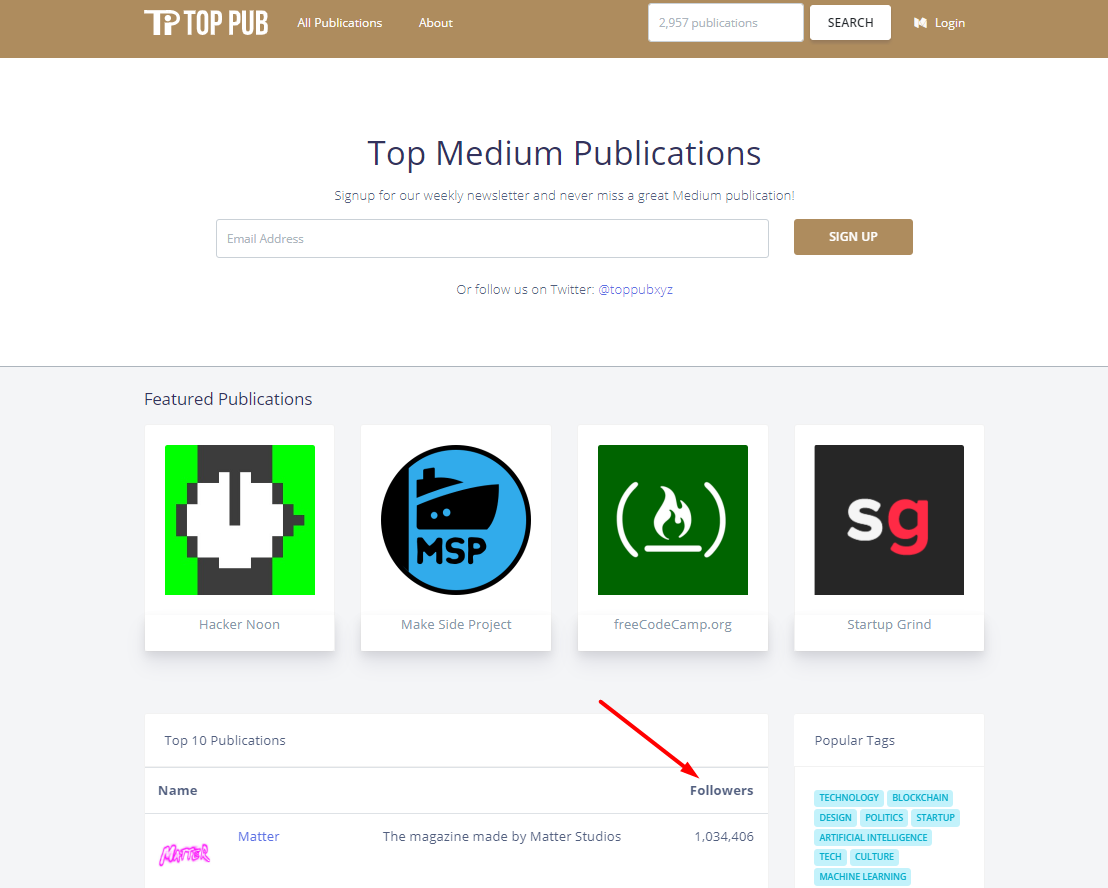Open the Matter publication link

click(259, 836)
